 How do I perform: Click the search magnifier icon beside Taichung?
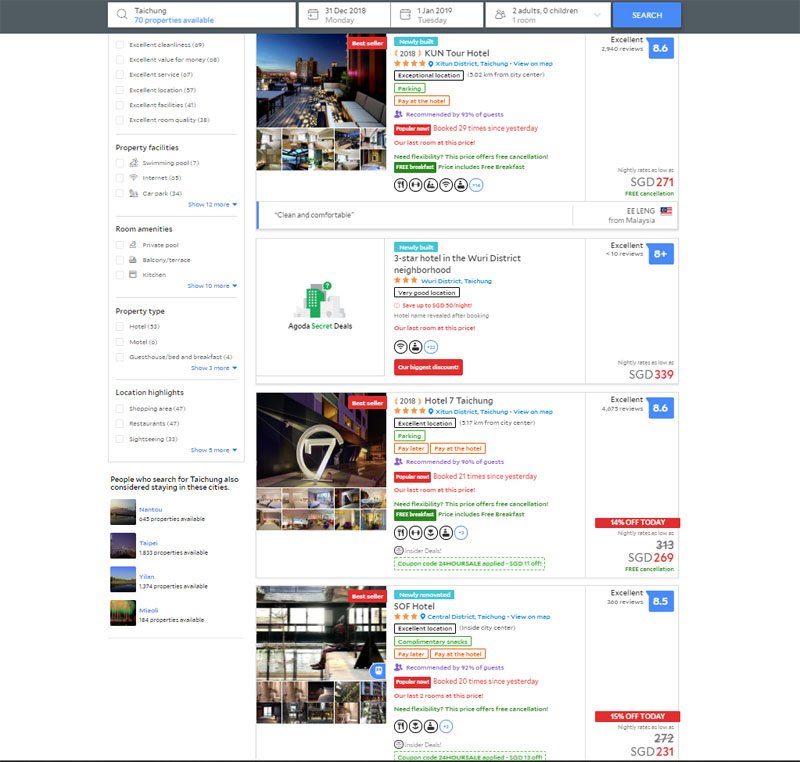pos(122,14)
